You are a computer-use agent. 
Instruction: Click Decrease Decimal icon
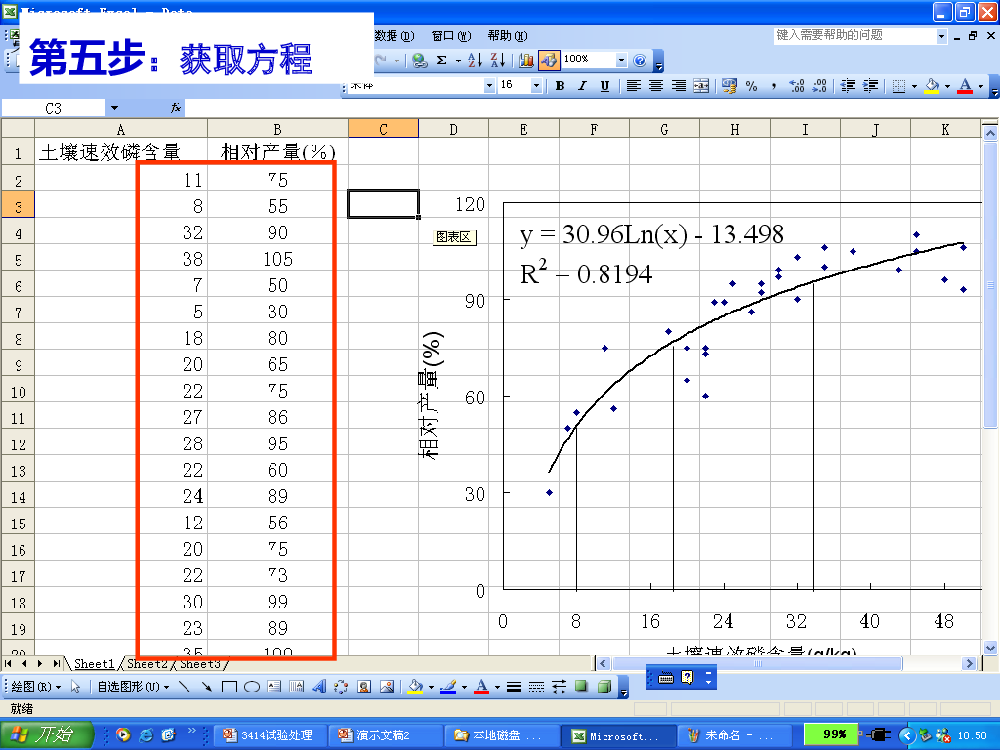pos(820,85)
